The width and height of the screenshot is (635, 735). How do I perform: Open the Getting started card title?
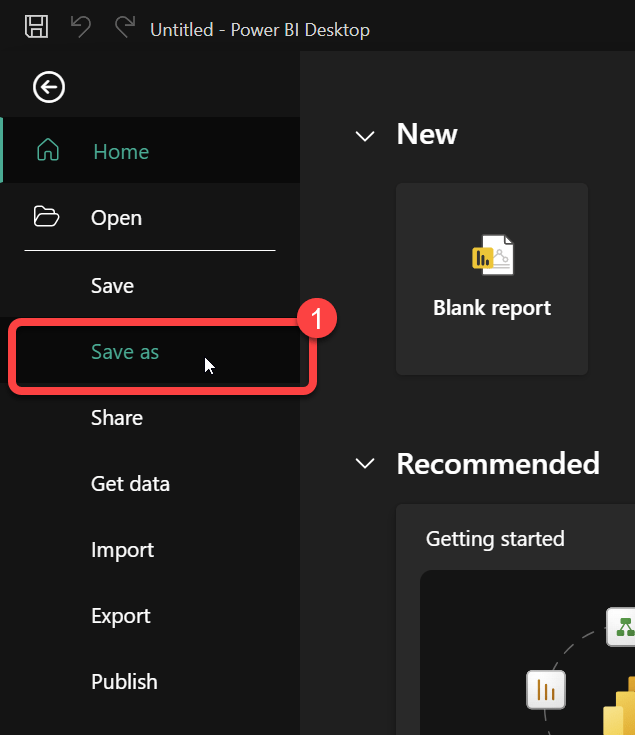(495, 539)
